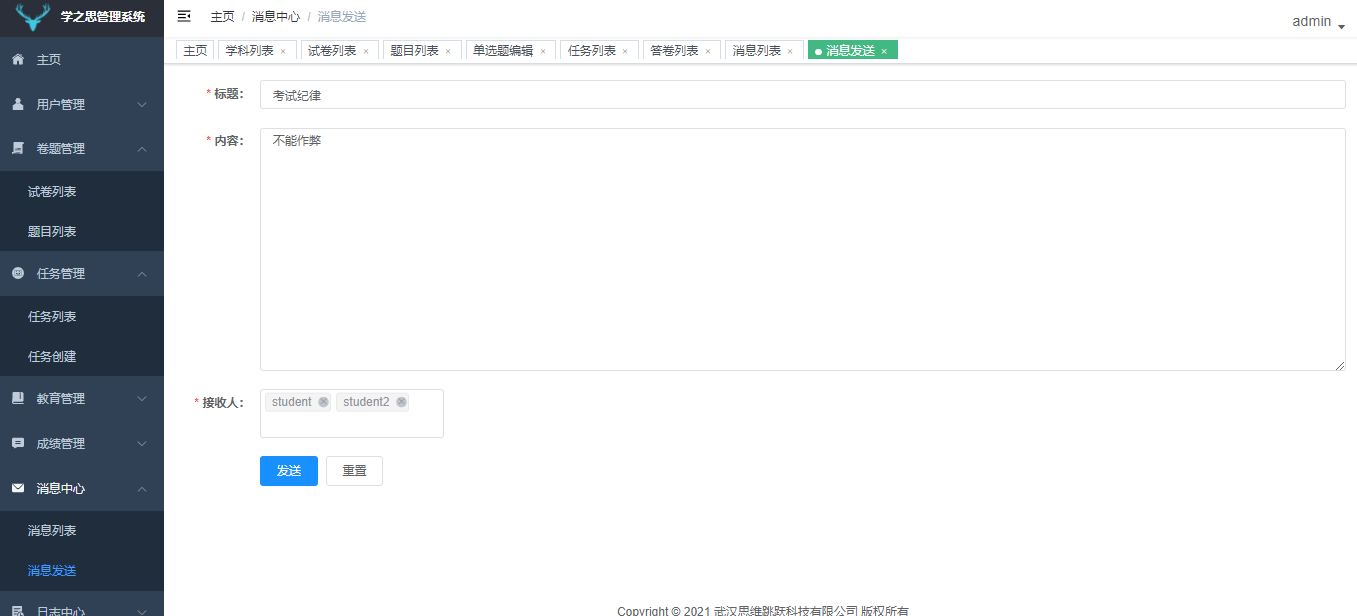Open 题目列表 in the sidebar
The image size is (1357, 616).
point(82,231)
